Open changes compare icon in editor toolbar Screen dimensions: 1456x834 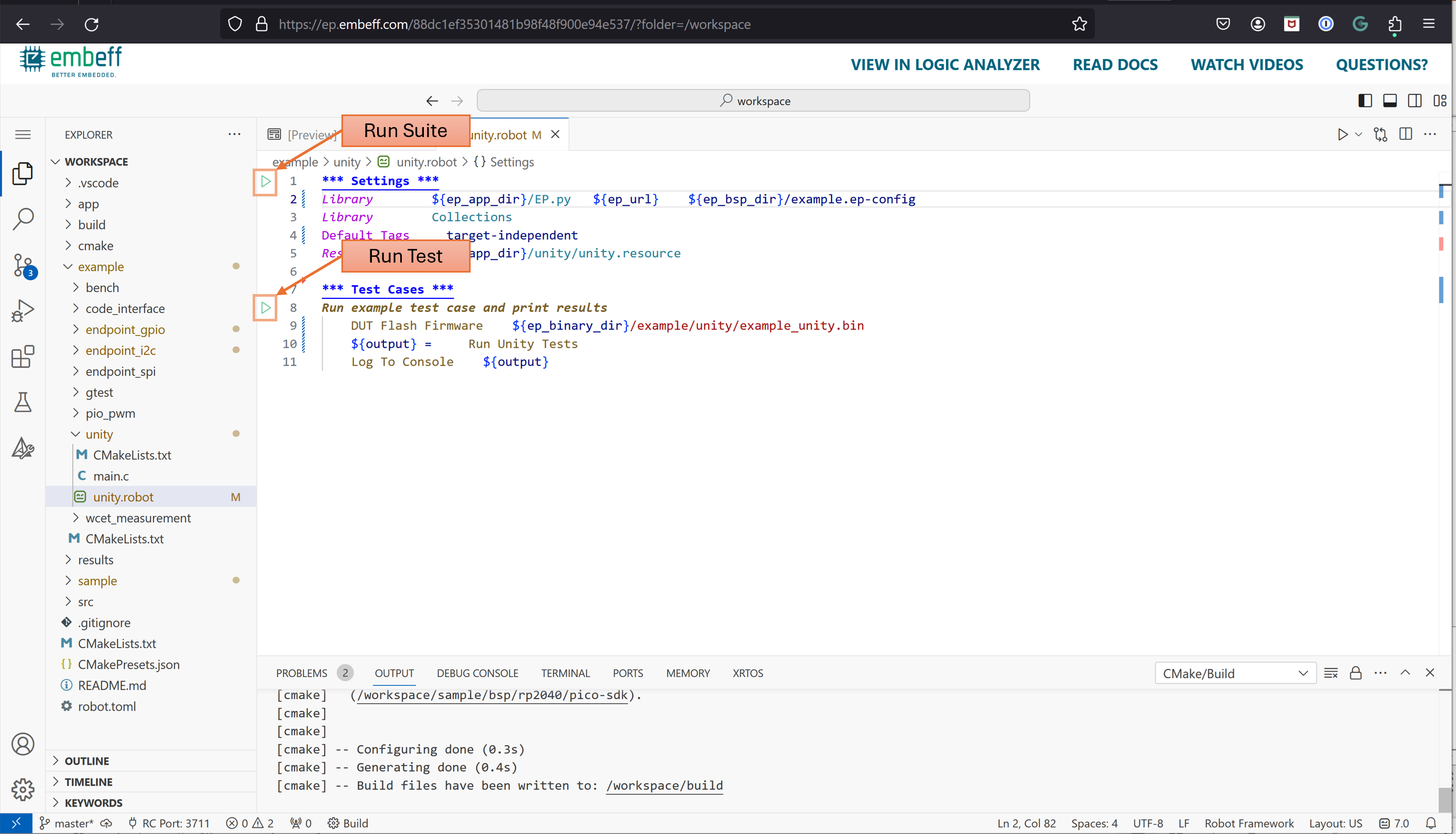pyautogui.click(x=1380, y=134)
